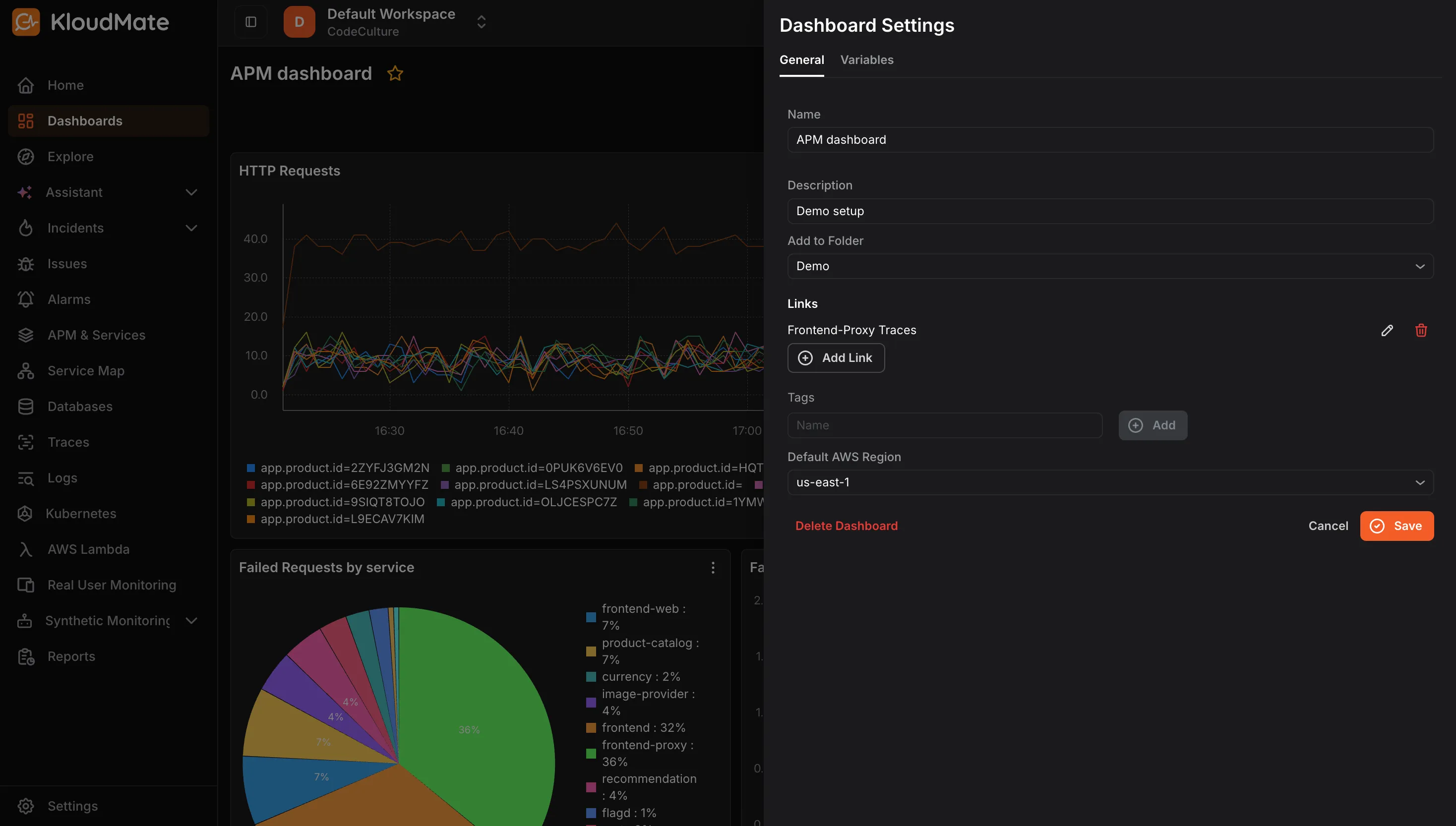Open Service Map from sidebar
The height and width of the screenshot is (826, 1456).
tap(109, 371)
